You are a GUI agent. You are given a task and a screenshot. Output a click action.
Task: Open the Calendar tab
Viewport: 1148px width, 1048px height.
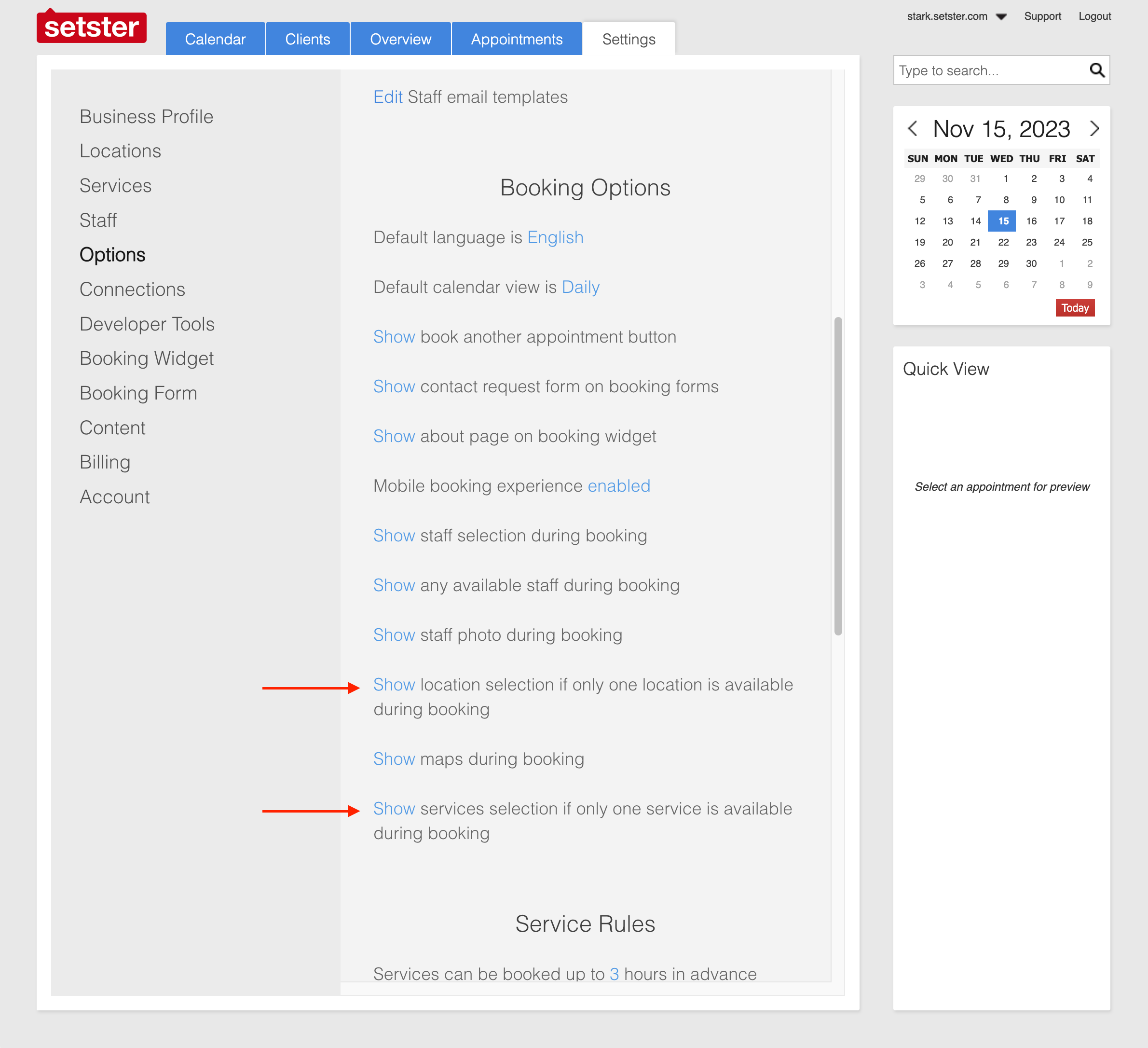(x=215, y=39)
